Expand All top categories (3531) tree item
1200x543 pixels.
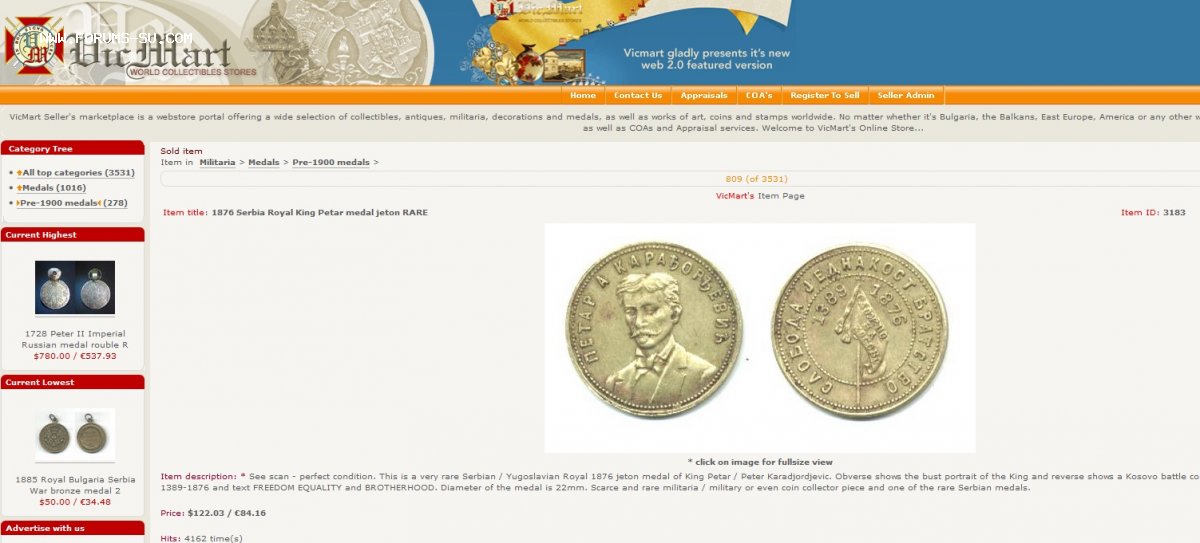(78, 173)
